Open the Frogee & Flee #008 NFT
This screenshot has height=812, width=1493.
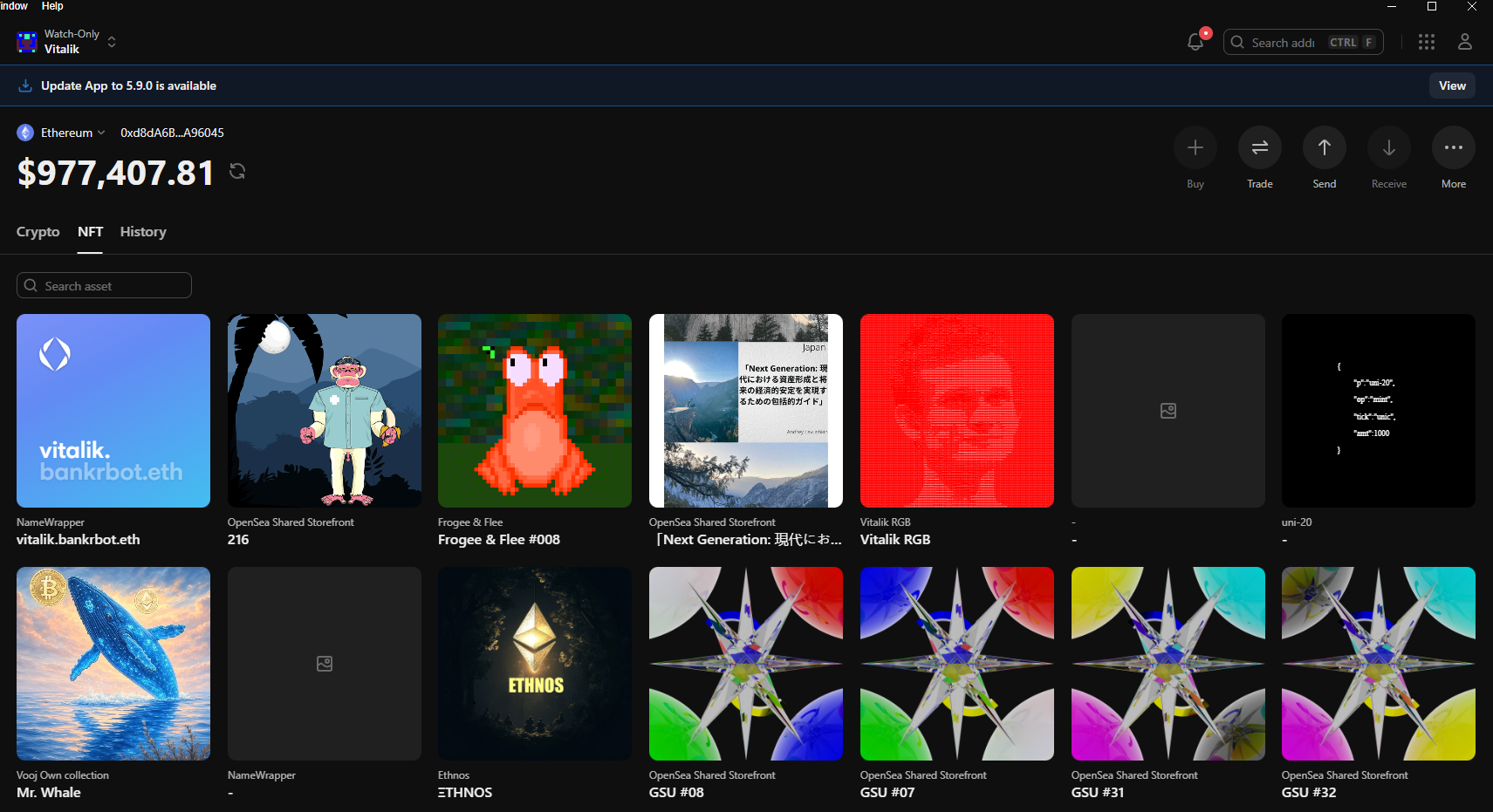[535, 411]
